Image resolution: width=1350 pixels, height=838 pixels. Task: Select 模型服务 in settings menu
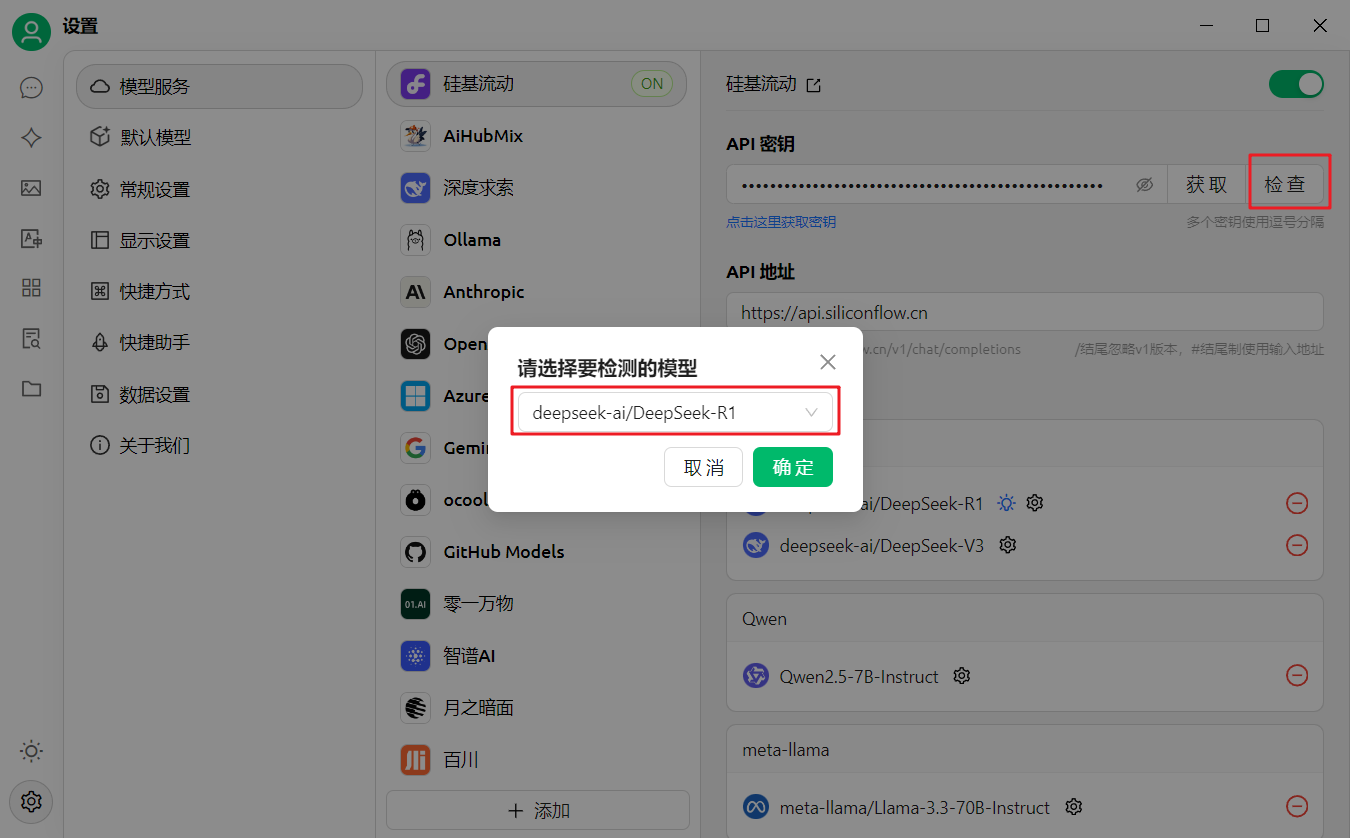(x=219, y=86)
